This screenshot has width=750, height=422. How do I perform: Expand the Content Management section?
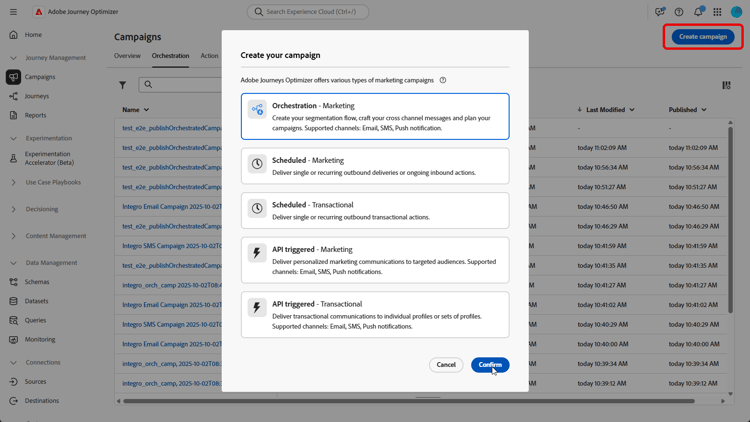[13, 236]
